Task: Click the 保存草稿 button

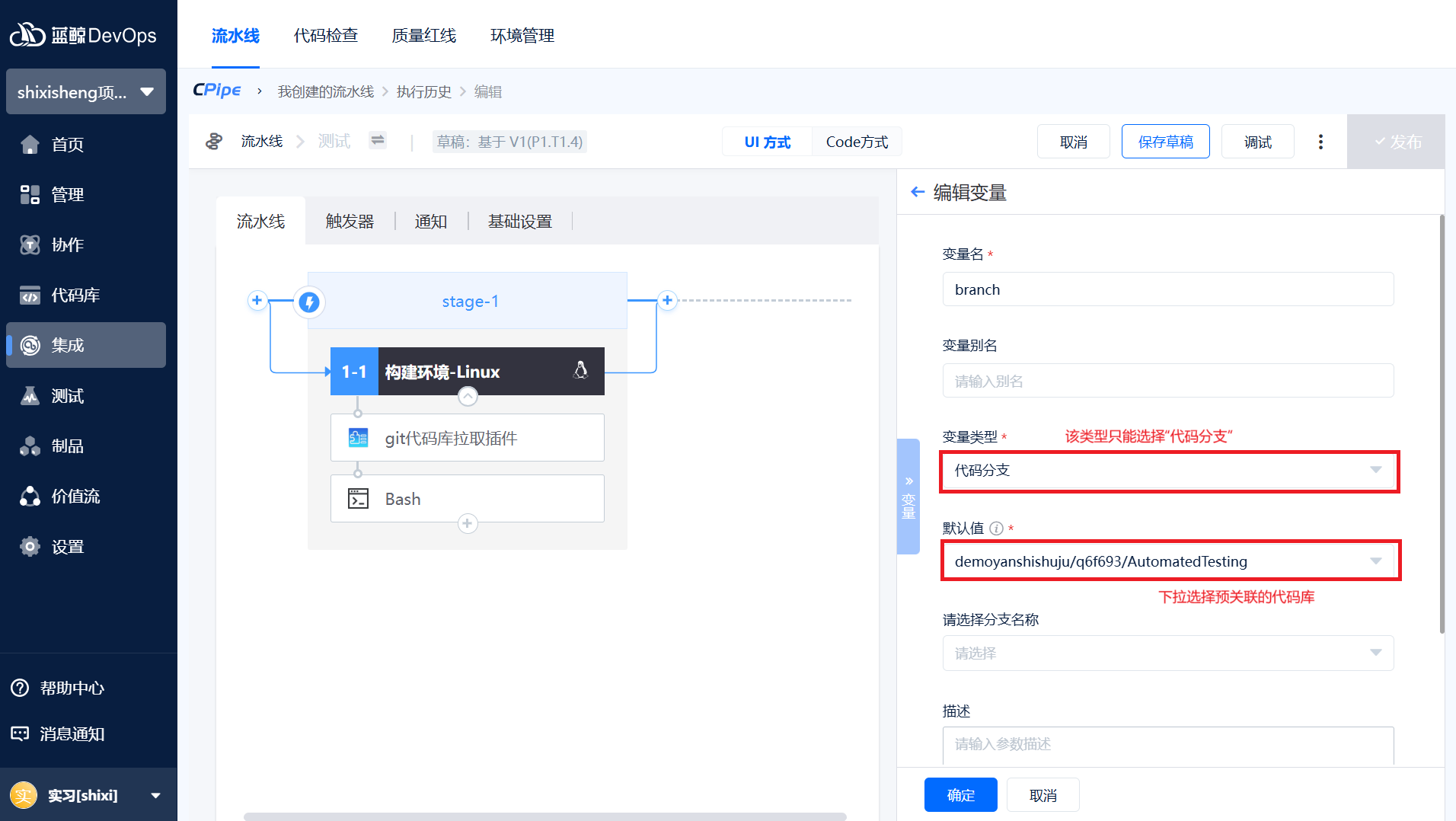Action: tap(1165, 142)
